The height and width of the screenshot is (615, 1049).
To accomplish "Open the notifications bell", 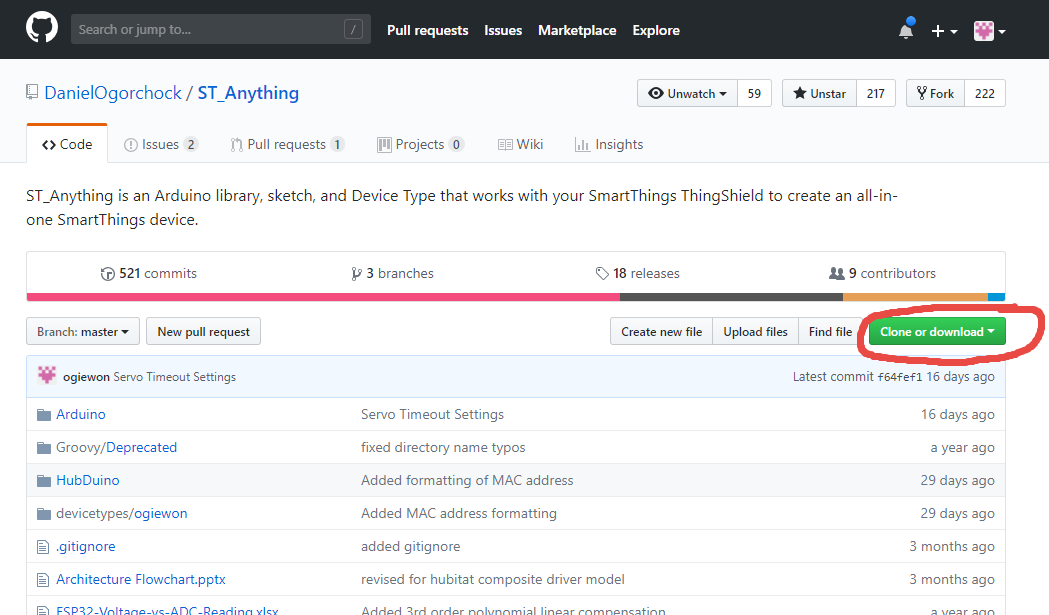I will pos(906,30).
